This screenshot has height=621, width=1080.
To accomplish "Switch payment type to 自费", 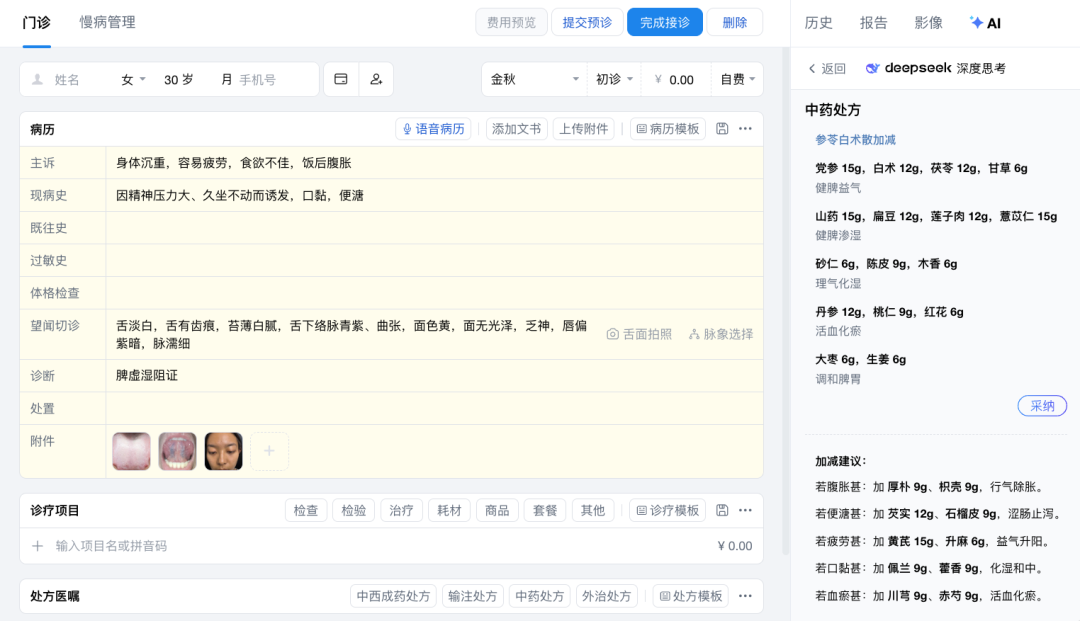I will 736,79.
